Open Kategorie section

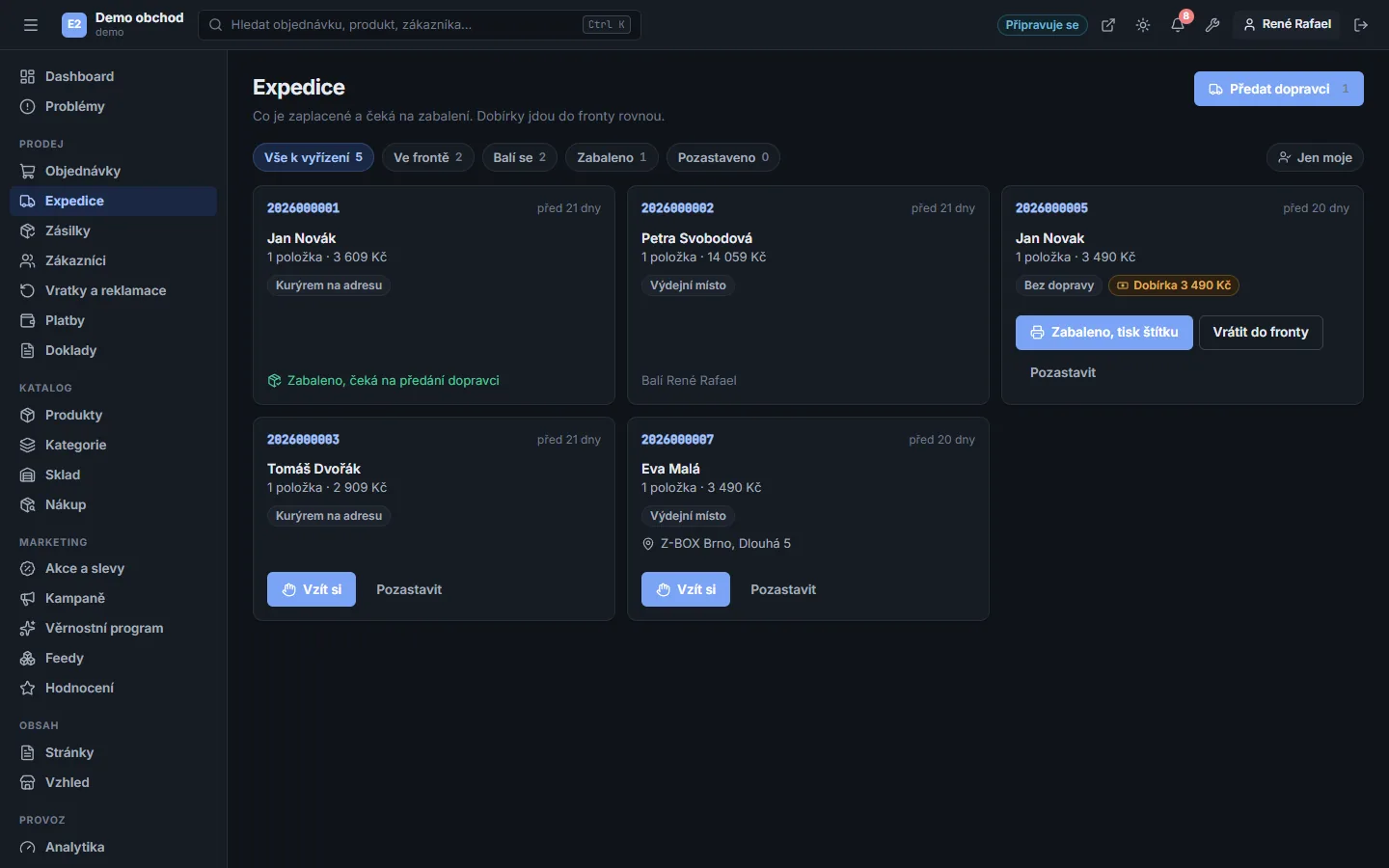tap(113, 445)
